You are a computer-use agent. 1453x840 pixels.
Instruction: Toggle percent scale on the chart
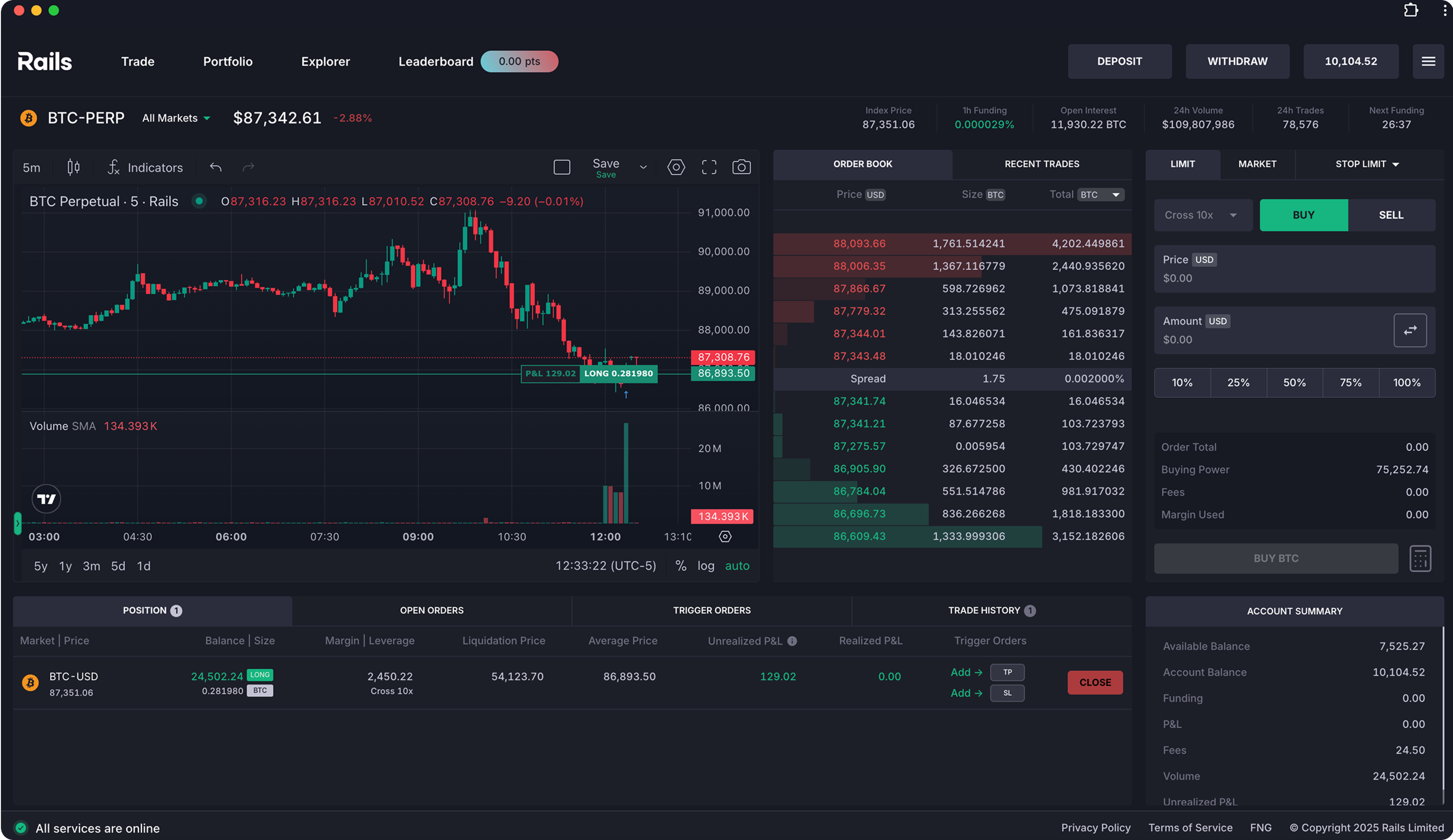[x=681, y=566]
